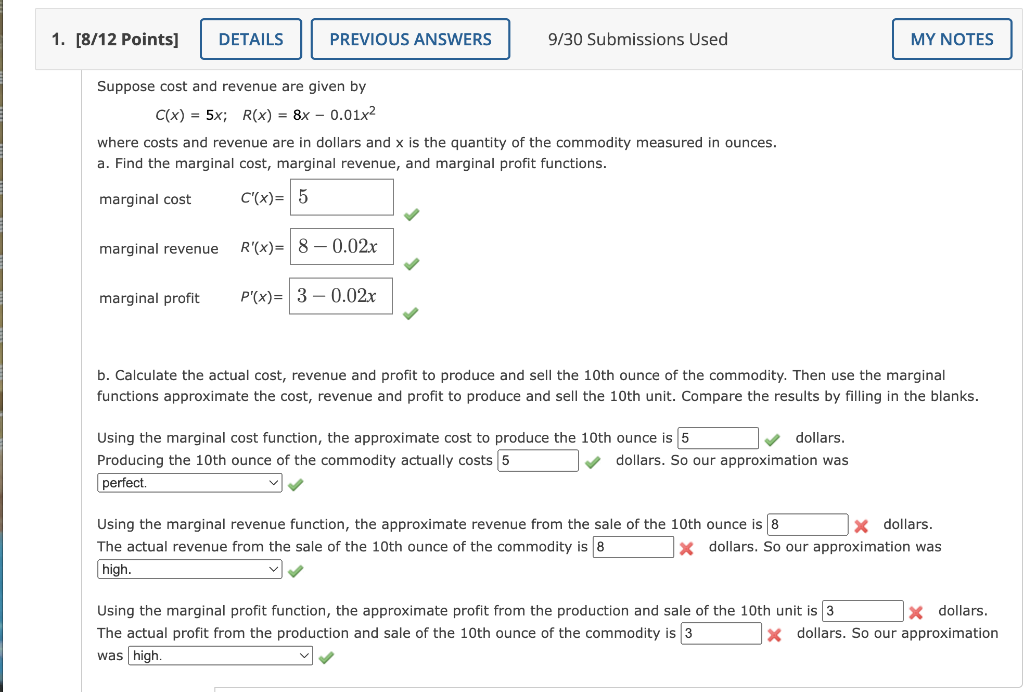Open PREVIOUS ANSWERS
This screenshot has width=1024, height=692.
coord(410,38)
